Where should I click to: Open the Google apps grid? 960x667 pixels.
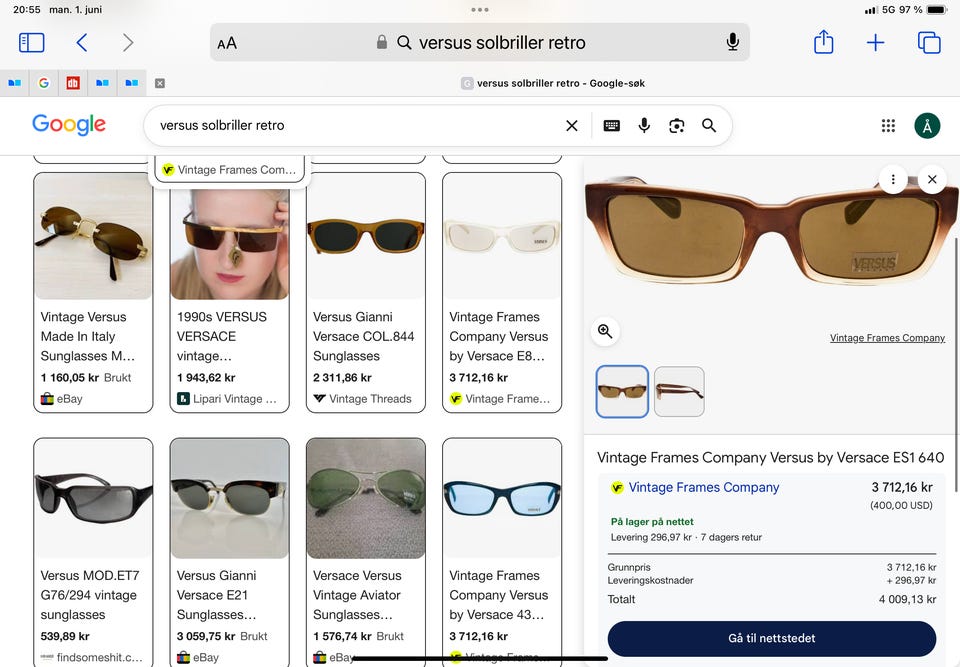tap(888, 126)
